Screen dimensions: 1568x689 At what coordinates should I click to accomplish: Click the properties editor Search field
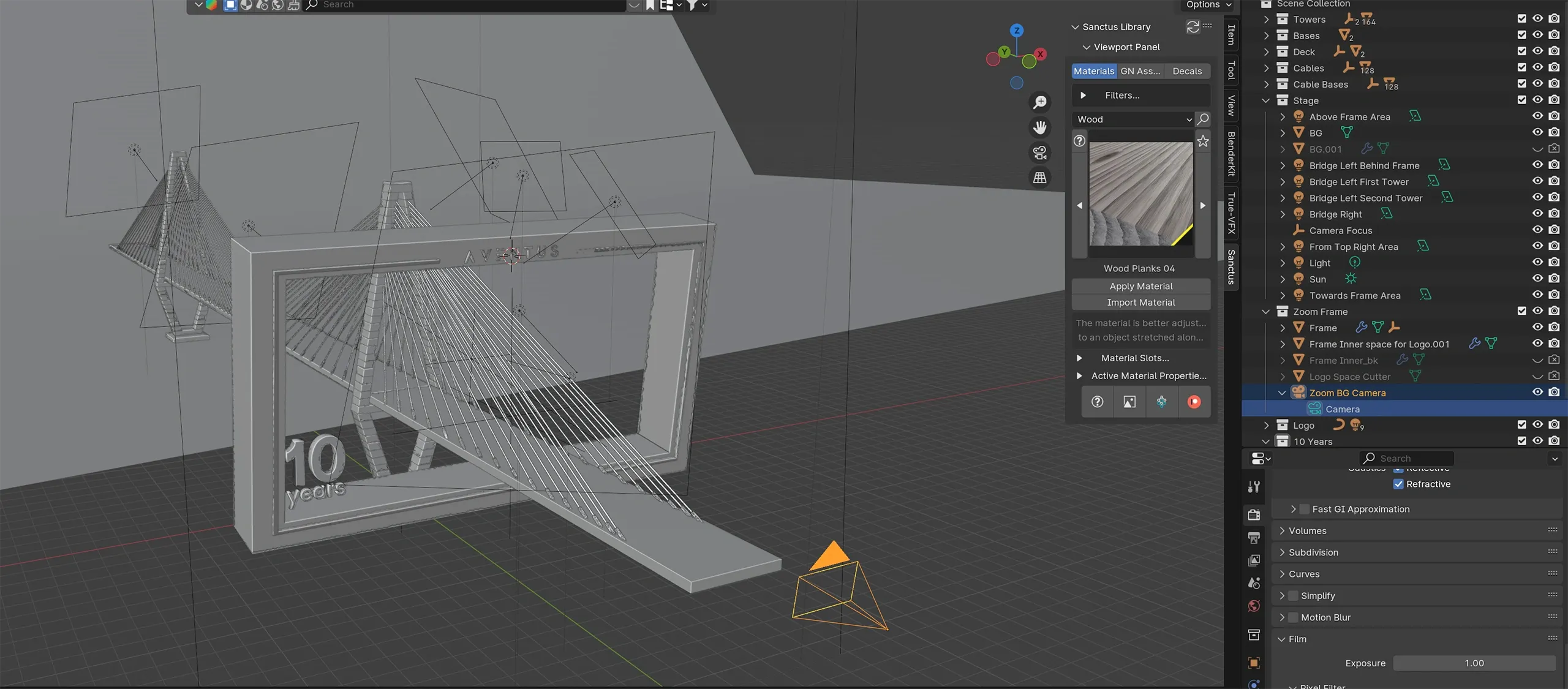[1406, 458]
